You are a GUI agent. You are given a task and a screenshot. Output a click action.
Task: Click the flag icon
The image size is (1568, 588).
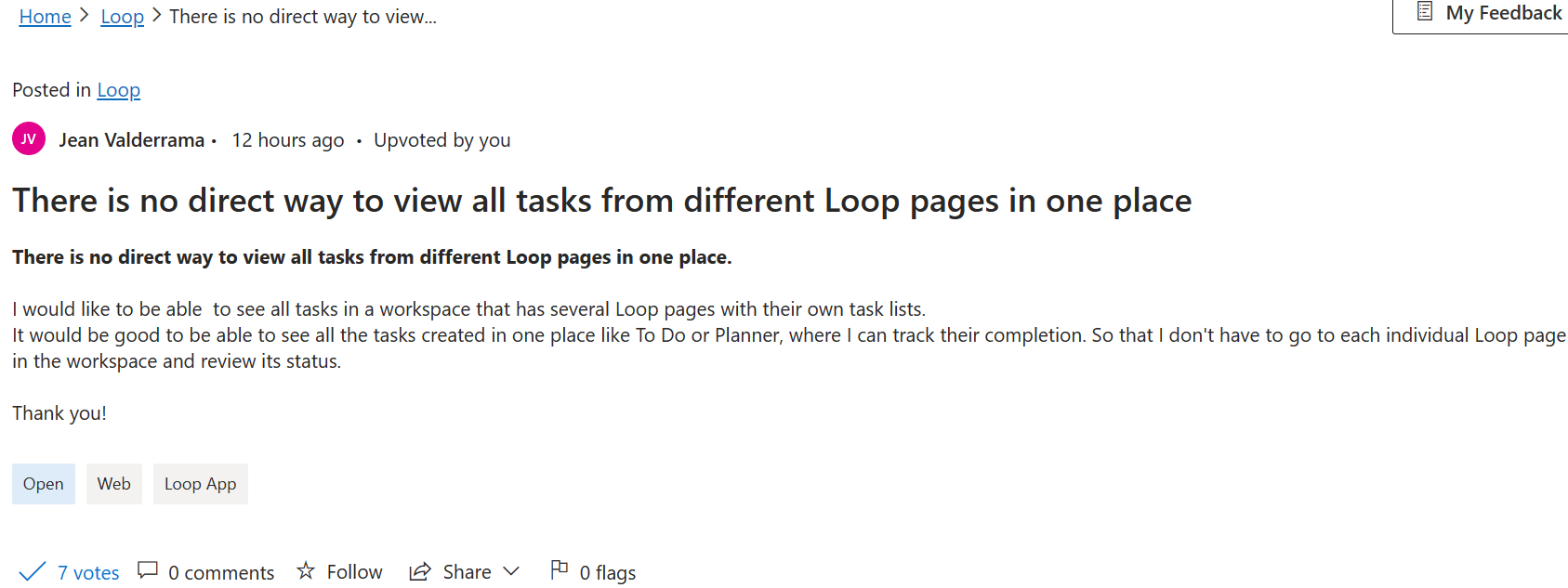pyautogui.click(x=560, y=569)
